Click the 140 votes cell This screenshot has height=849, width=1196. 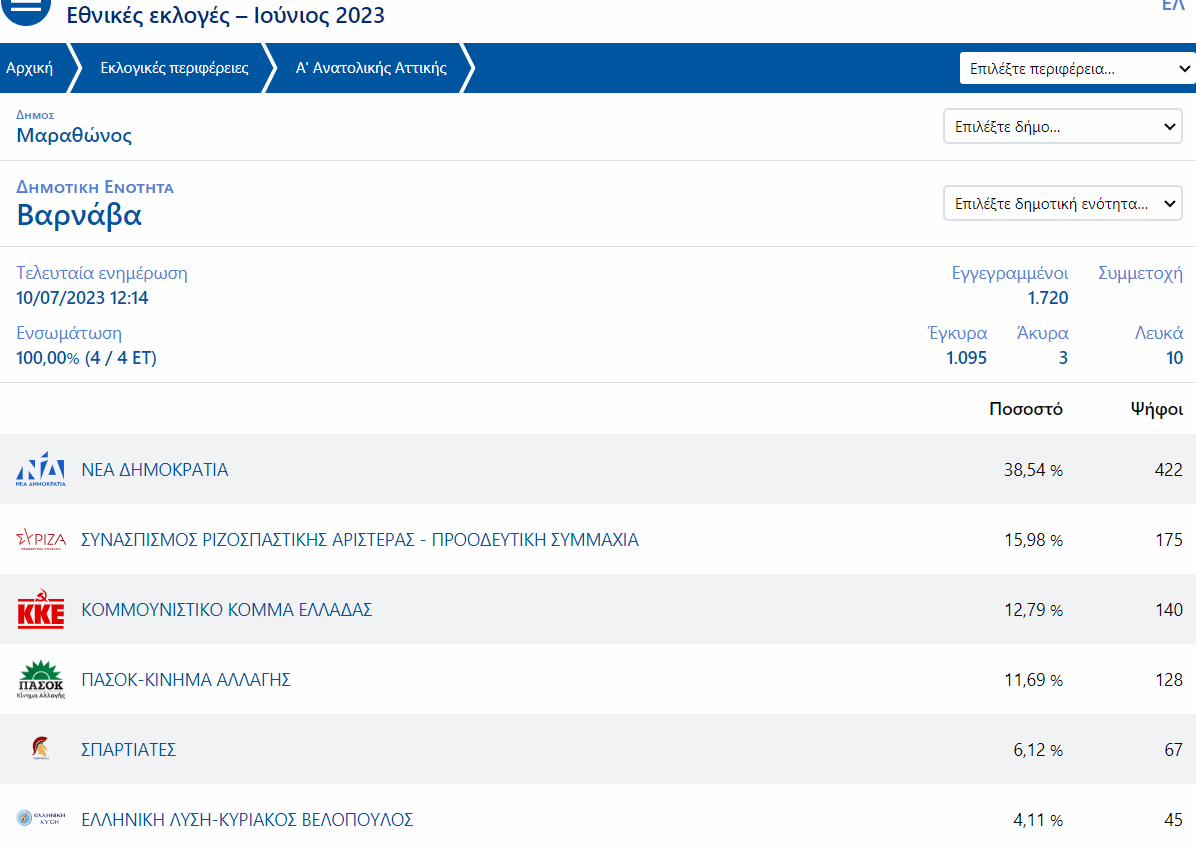pos(1169,610)
